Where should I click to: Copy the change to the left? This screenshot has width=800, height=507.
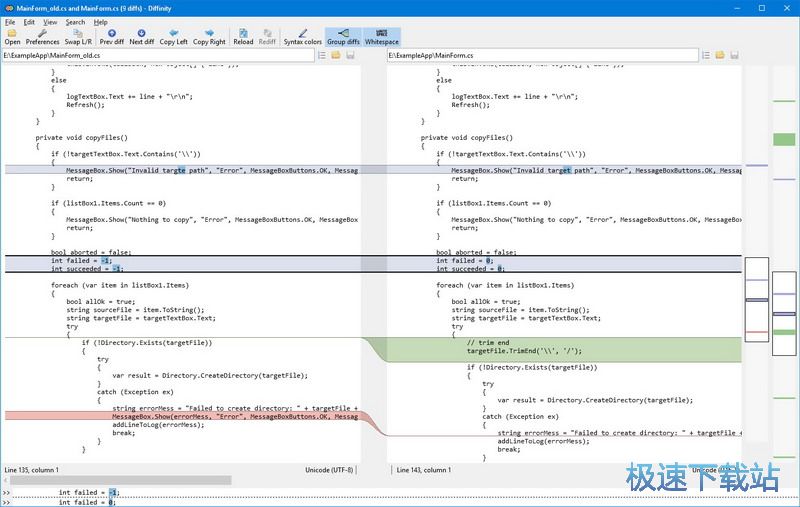173,37
